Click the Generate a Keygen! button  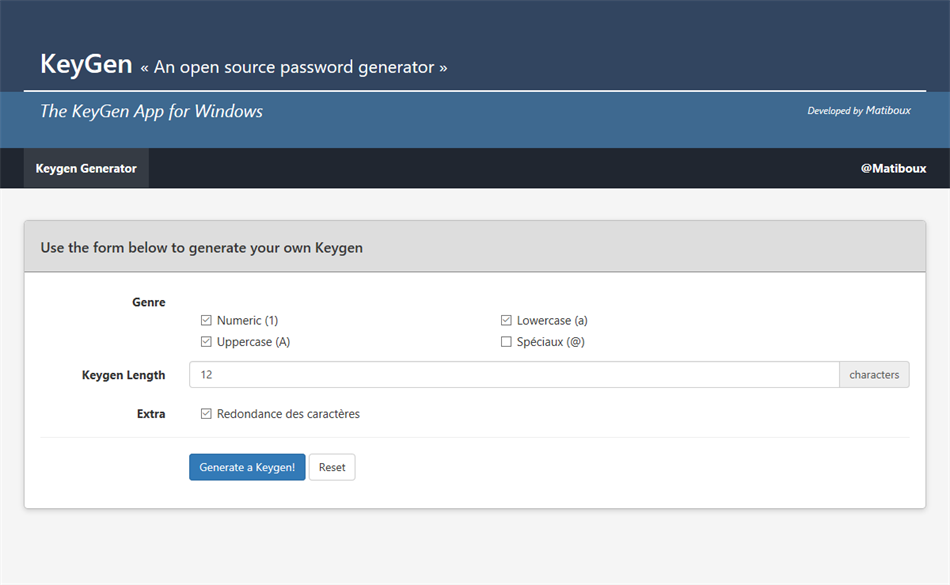click(x=247, y=467)
